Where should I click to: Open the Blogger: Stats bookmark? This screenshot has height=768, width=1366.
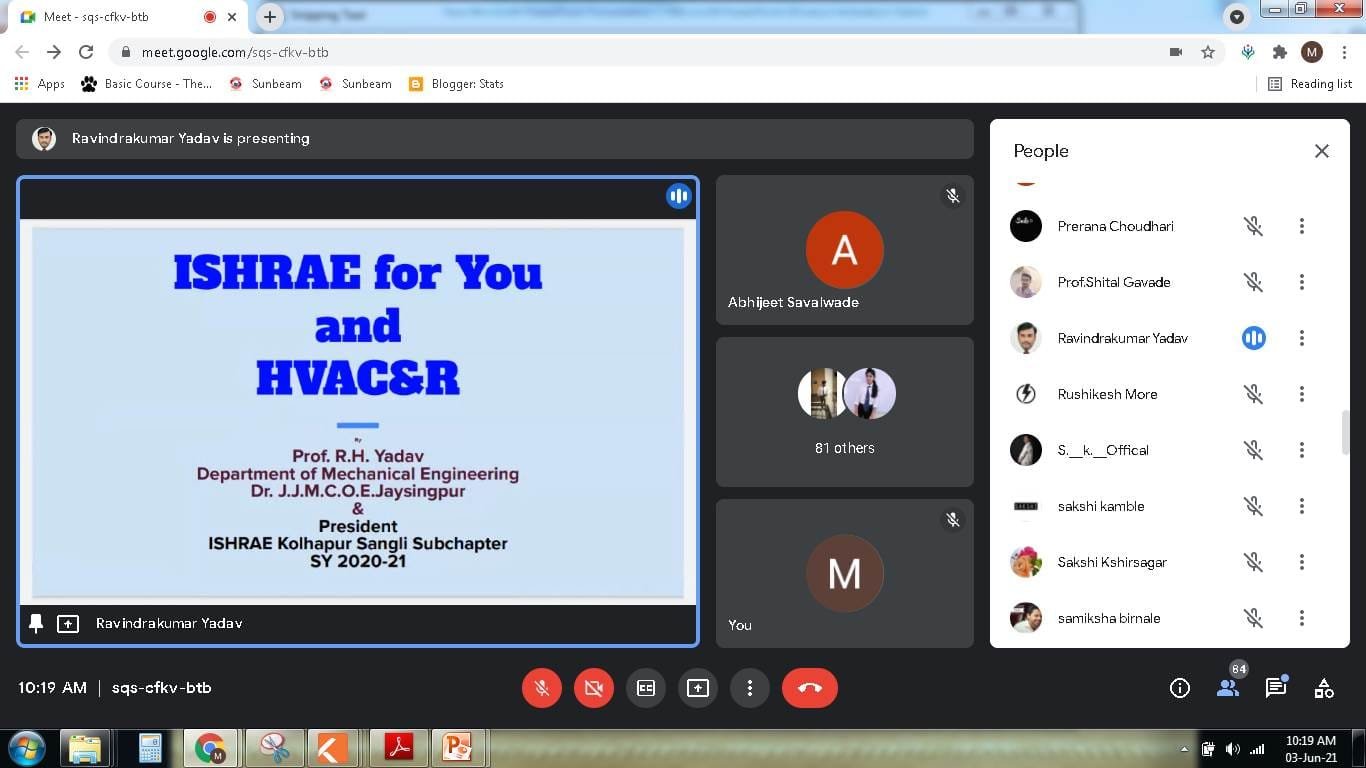(457, 84)
